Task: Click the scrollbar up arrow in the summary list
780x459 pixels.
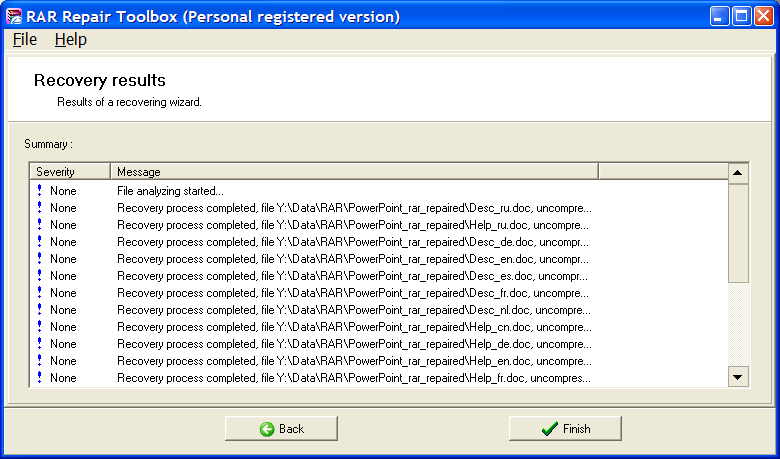Action: (738, 173)
